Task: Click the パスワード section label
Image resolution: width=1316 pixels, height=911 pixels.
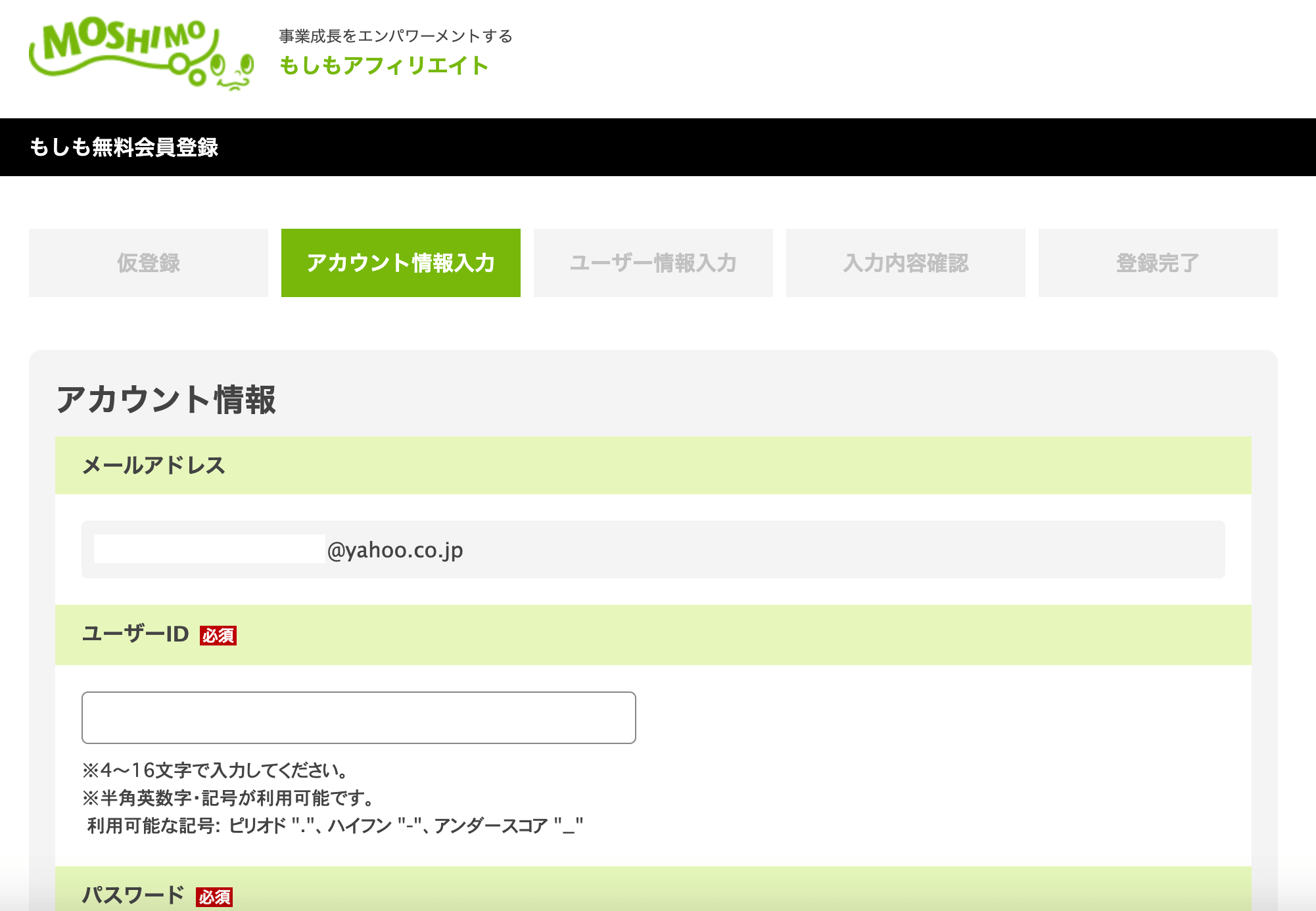Action: 133,895
